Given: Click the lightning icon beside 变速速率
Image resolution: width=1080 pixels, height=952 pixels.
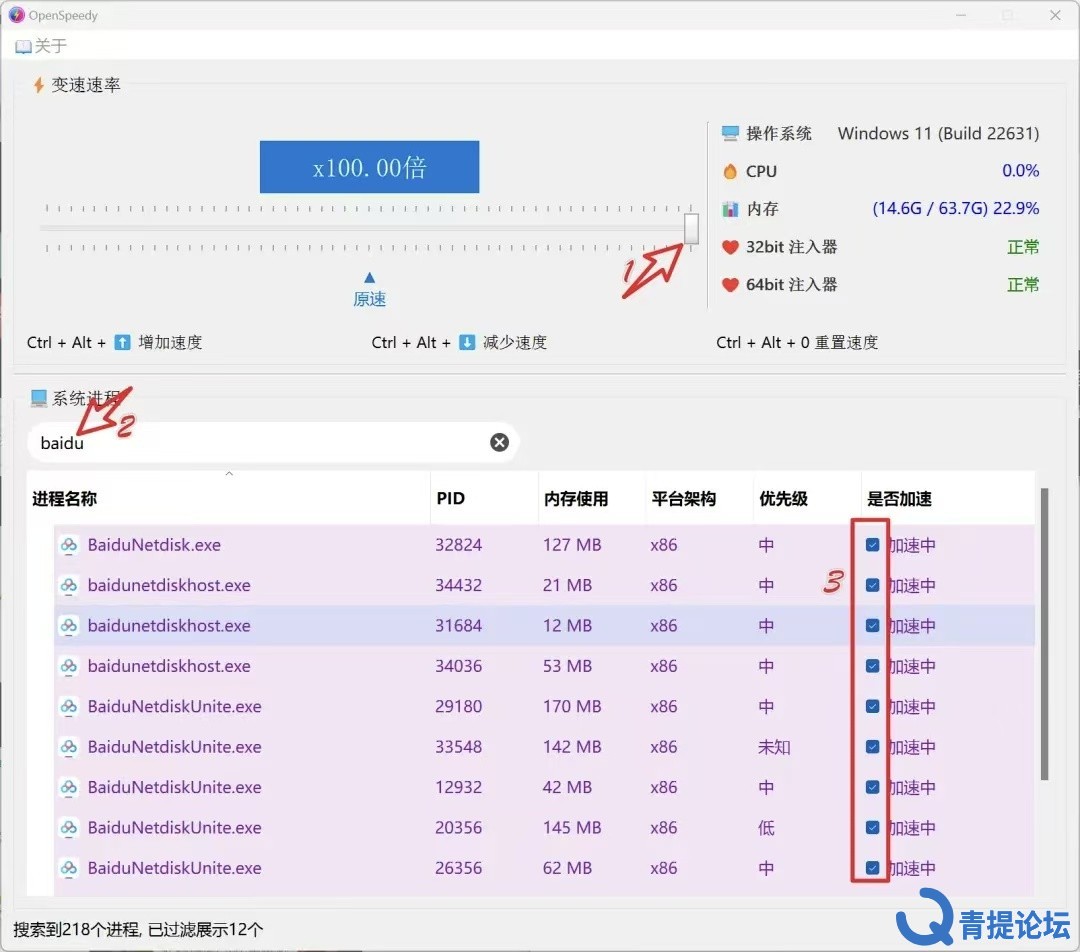Looking at the screenshot, I should [39, 85].
